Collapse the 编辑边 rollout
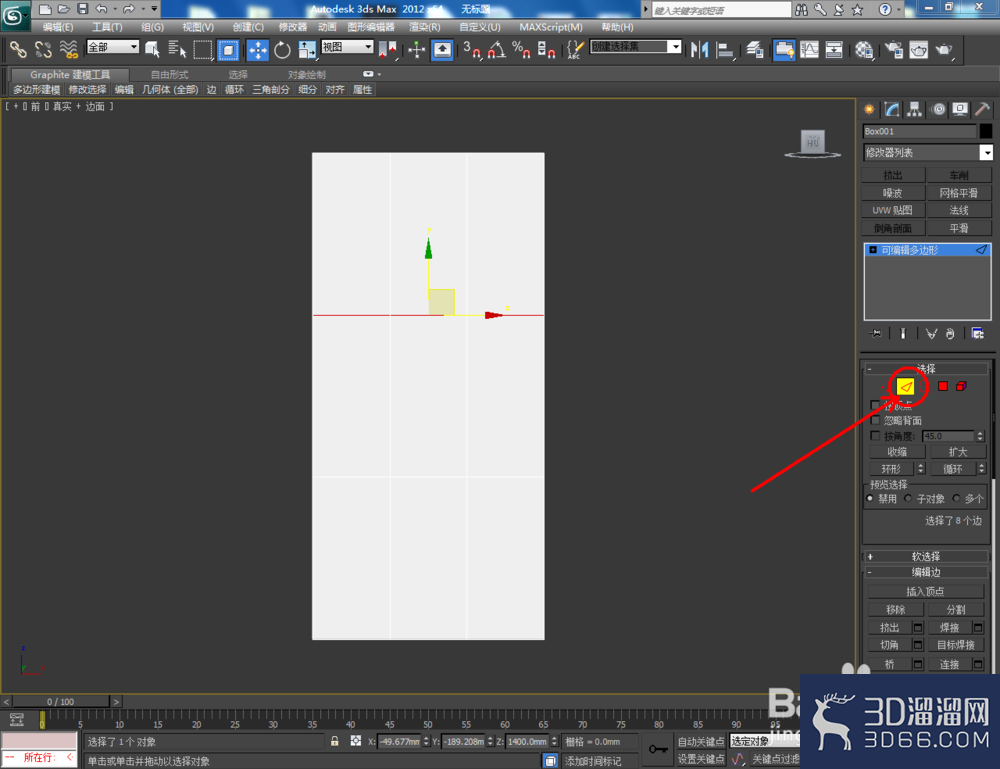This screenshot has height=769, width=1000. (x=925, y=572)
